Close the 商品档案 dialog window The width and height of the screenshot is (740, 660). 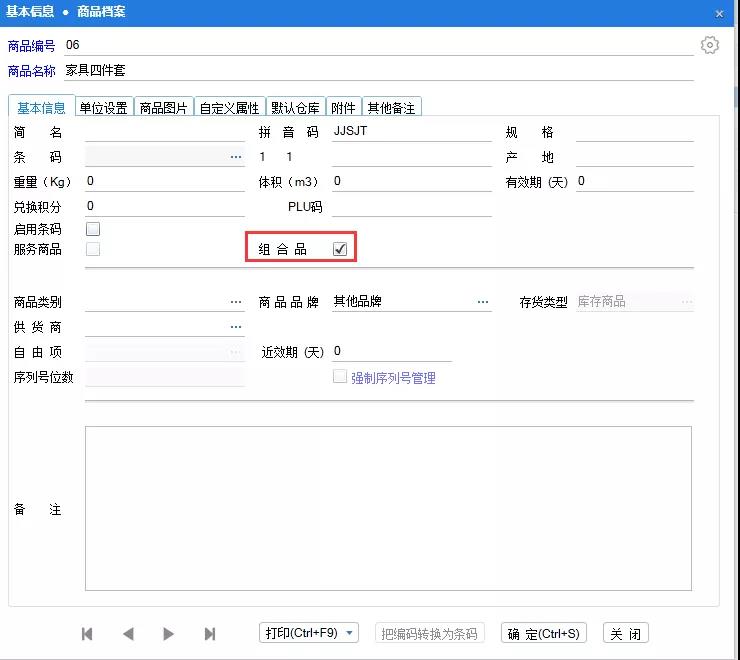click(719, 13)
